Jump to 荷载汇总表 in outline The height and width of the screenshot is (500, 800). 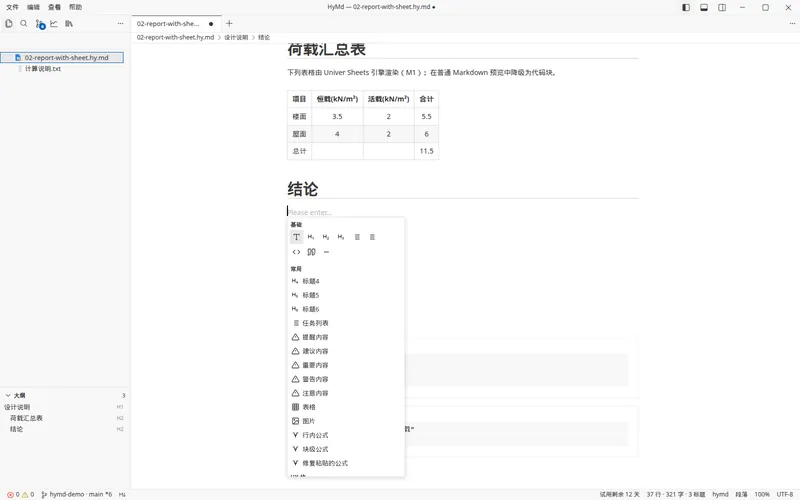(27, 418)
